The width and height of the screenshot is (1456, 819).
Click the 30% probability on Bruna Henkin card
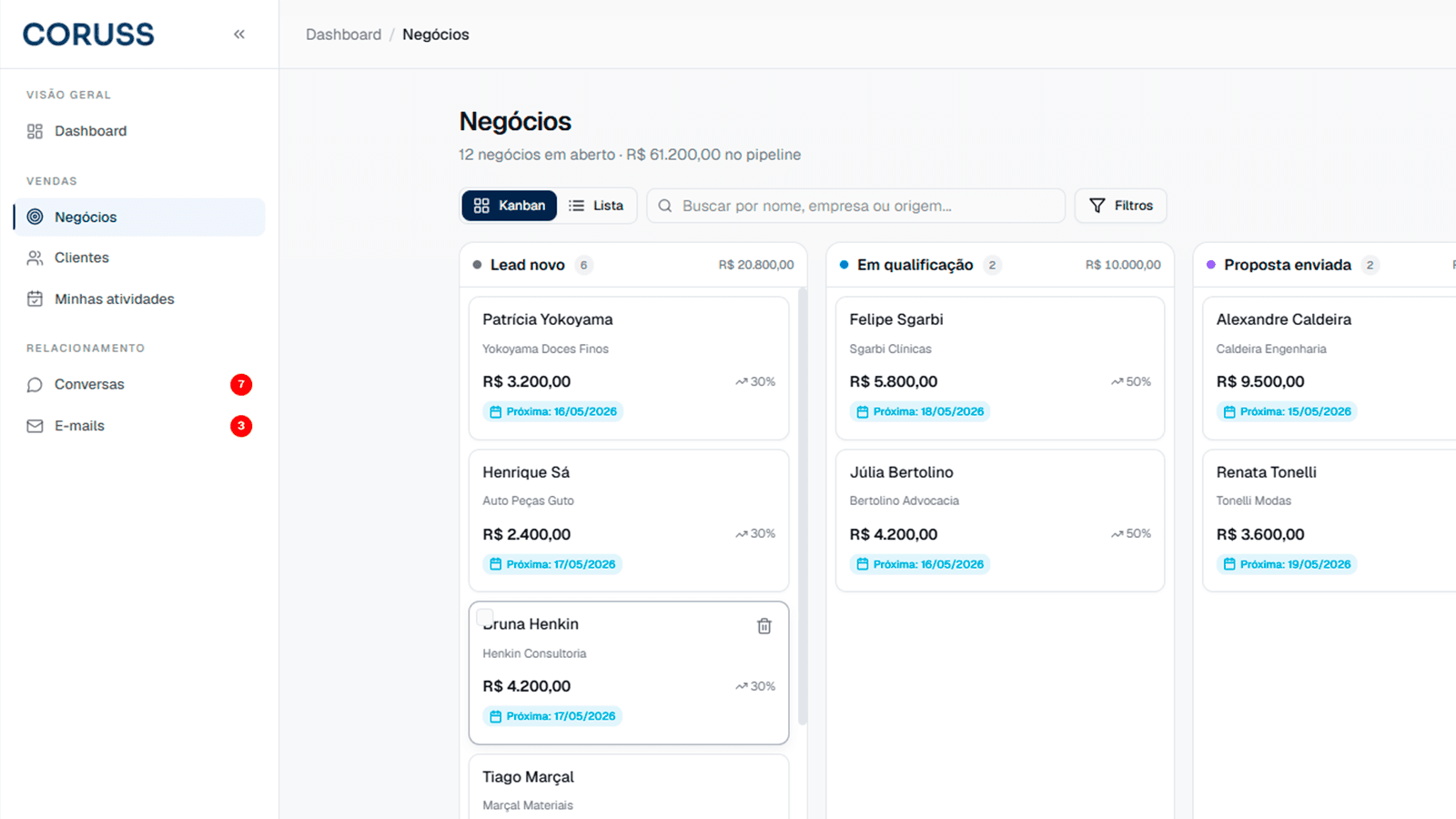[755, 687]
